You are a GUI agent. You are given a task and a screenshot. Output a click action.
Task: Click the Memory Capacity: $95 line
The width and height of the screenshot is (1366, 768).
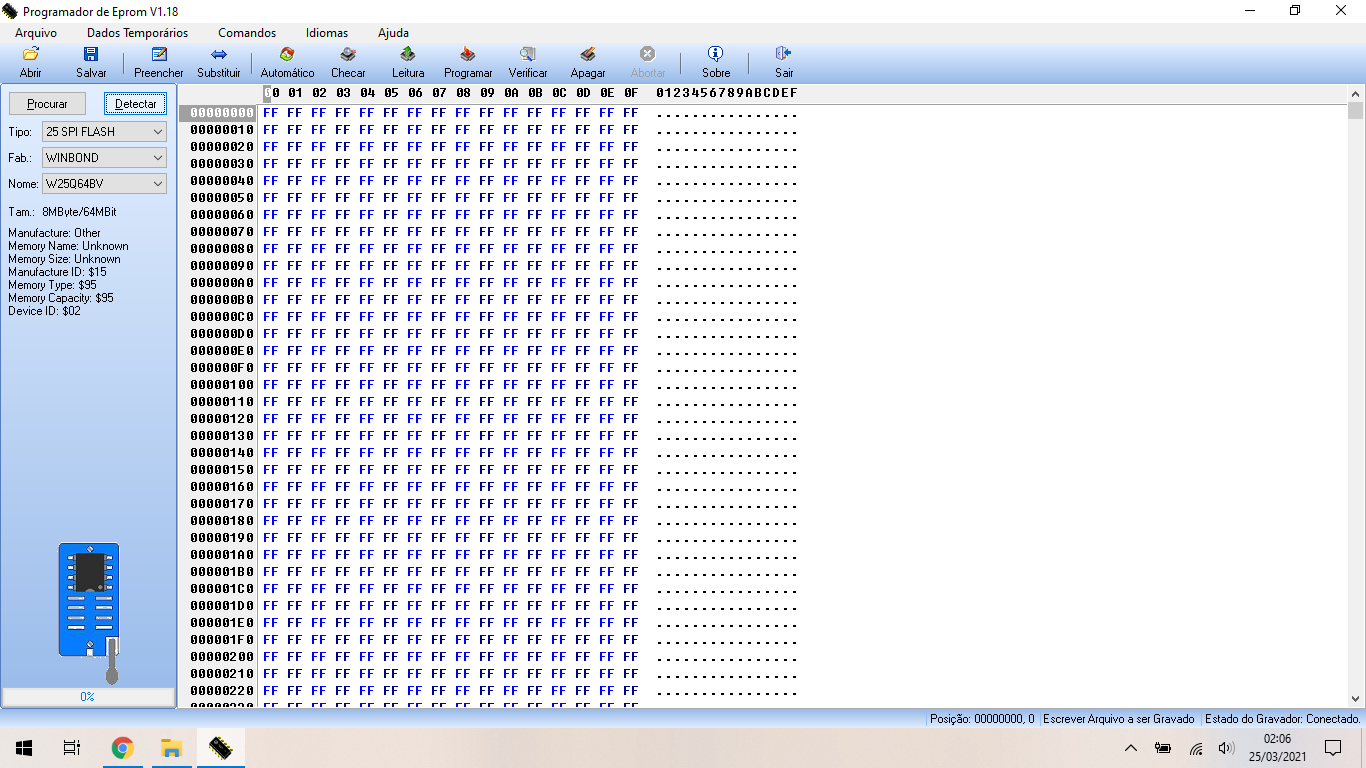61,298
